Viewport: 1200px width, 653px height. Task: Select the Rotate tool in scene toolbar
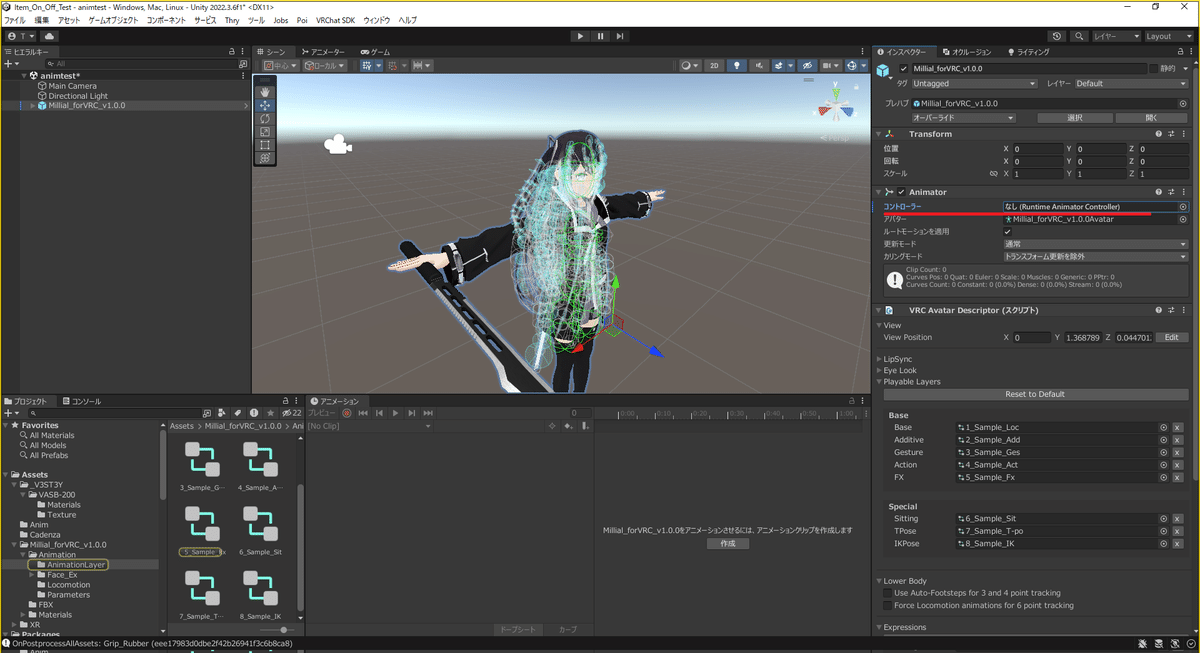coord(265,118)
